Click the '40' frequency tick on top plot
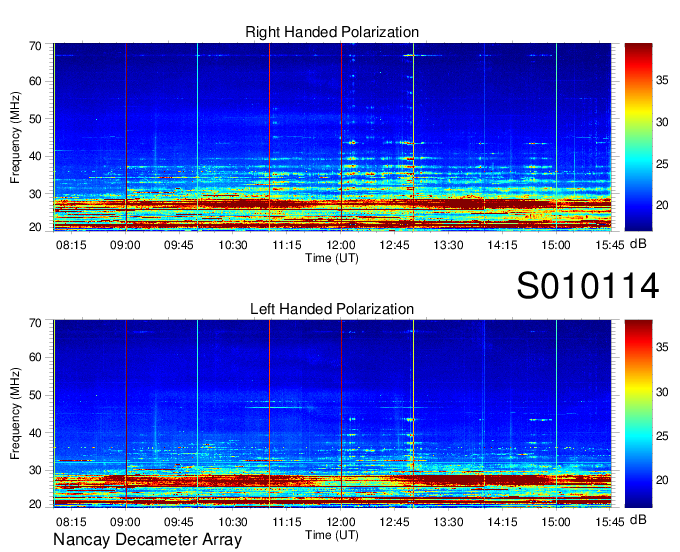 tap(35, 156)
